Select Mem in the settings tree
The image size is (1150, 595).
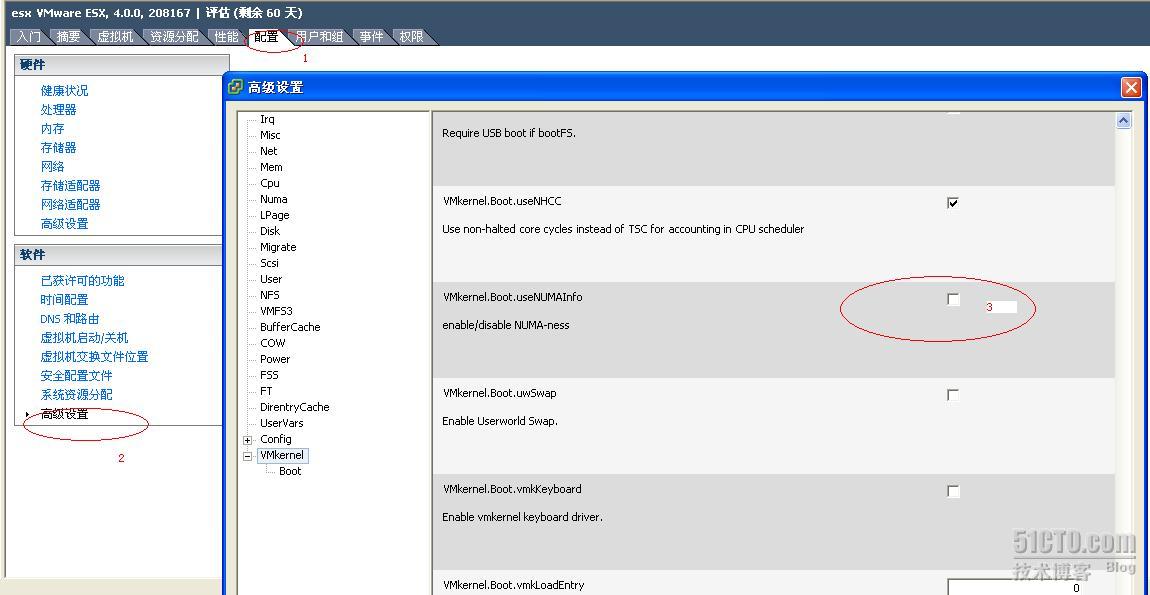(x=271, y=167)
